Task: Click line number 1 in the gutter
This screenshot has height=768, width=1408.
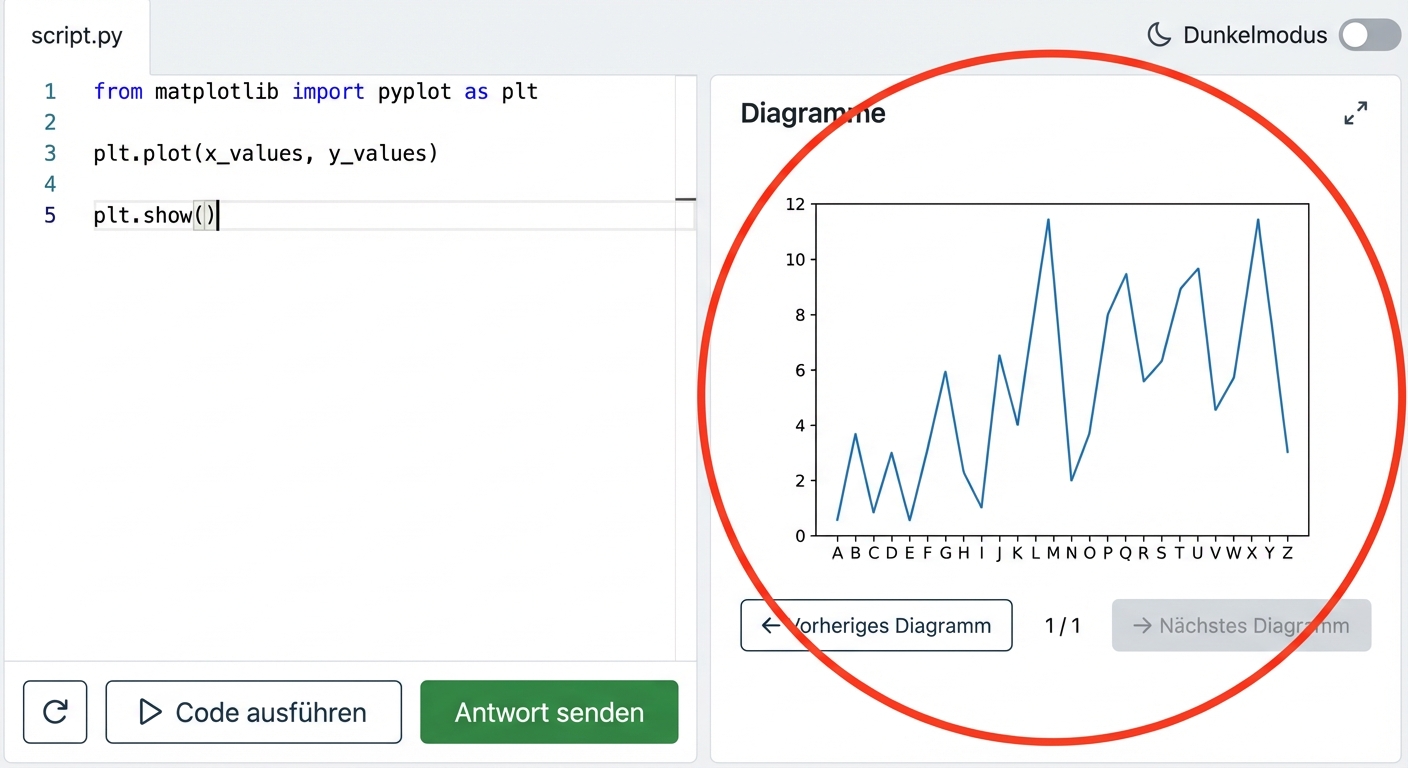Action: [50, 91]
